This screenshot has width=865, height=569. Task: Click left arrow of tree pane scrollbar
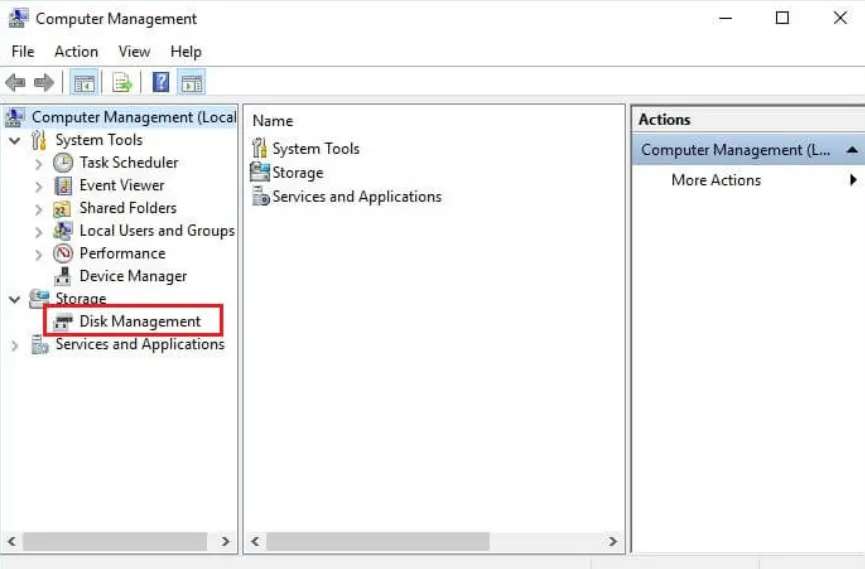(x=12, y=541)
